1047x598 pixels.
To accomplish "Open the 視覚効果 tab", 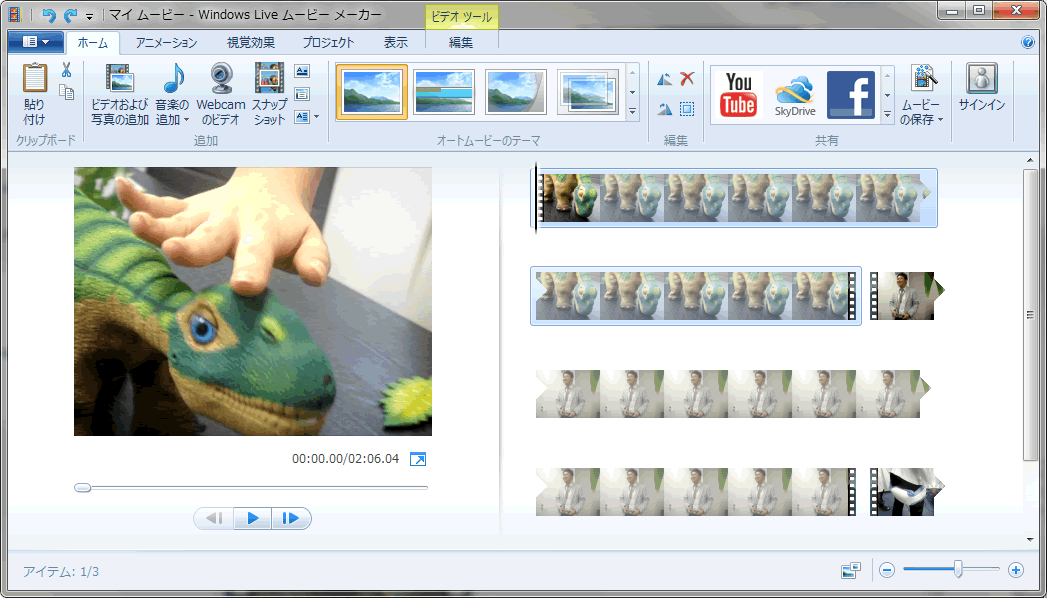I will point(251,42).
